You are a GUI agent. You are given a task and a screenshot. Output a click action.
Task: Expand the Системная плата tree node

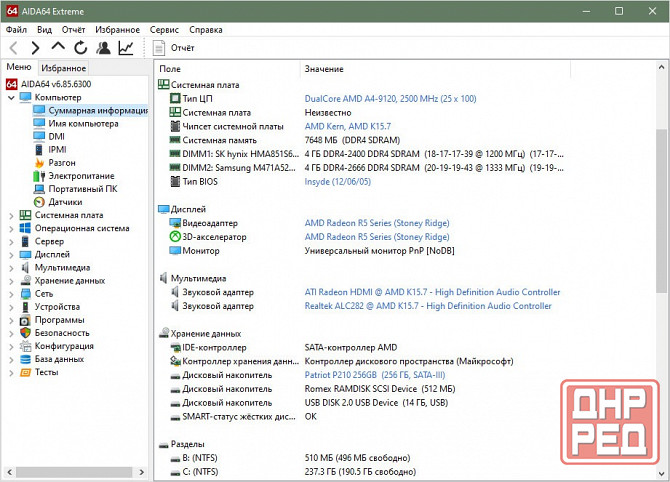pyautogui.click(x=12, y=216)
